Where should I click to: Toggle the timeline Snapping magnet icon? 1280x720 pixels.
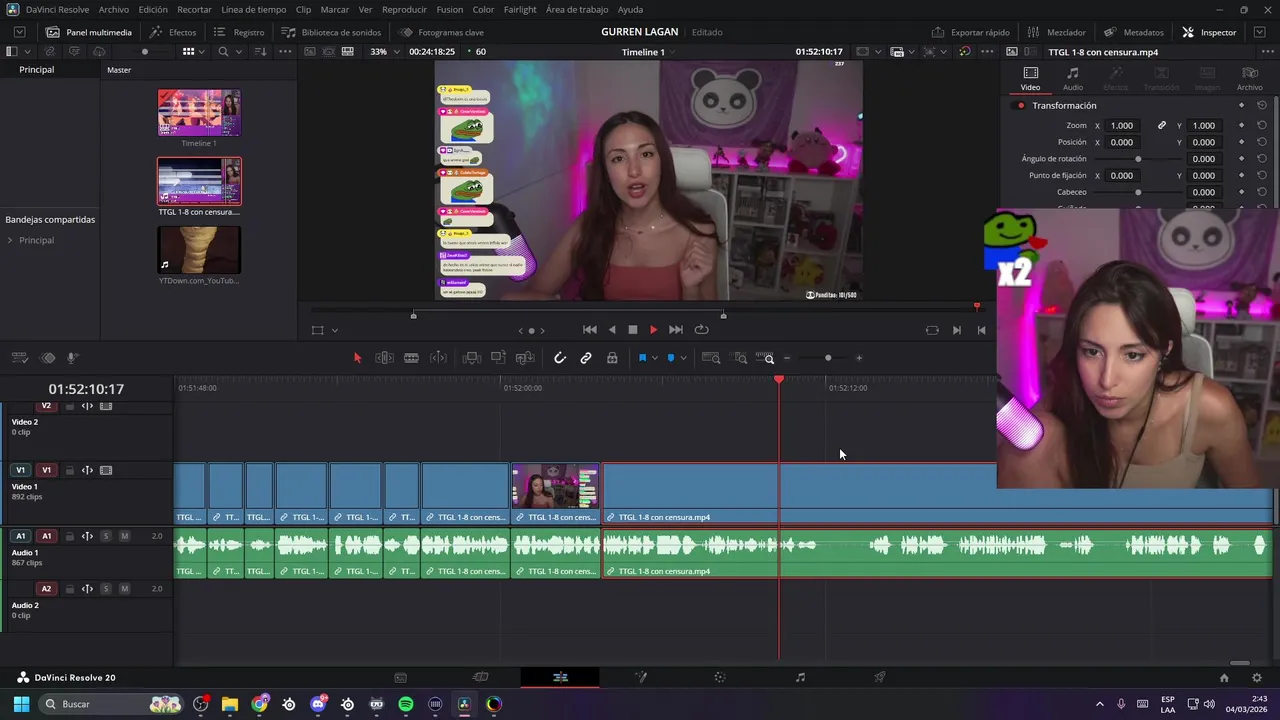pyautogui.click(x=560, y=358)
